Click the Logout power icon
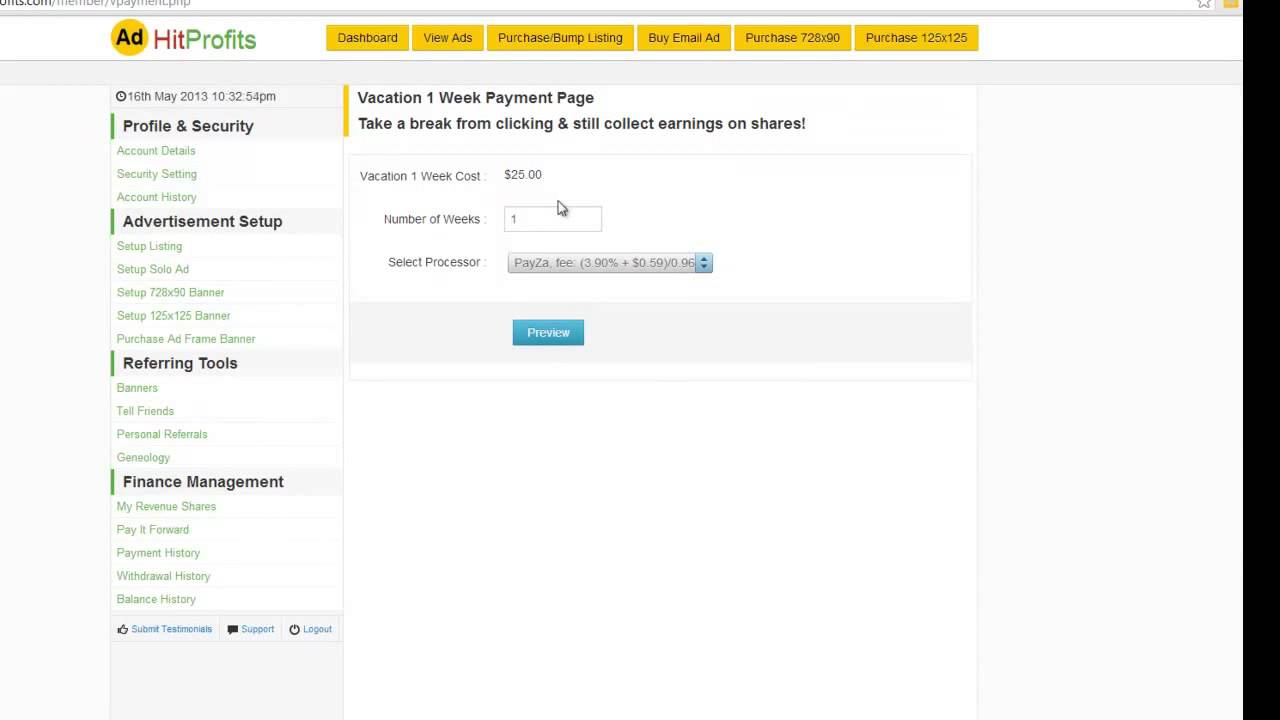Viewport: 1280px width, 720px height. (x=295, y=629)
